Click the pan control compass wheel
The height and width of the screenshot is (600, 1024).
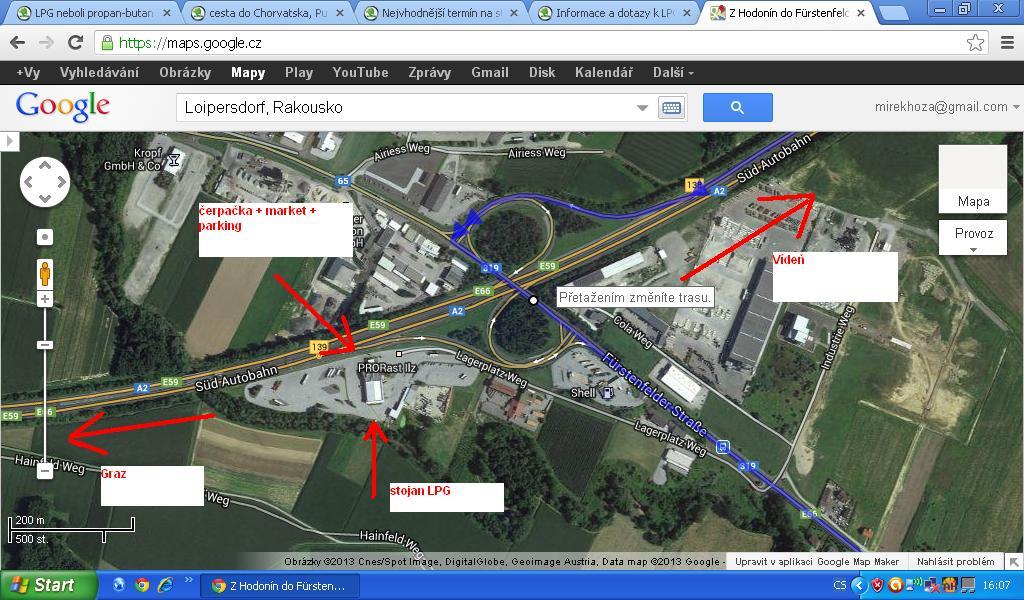pos(45,182)
